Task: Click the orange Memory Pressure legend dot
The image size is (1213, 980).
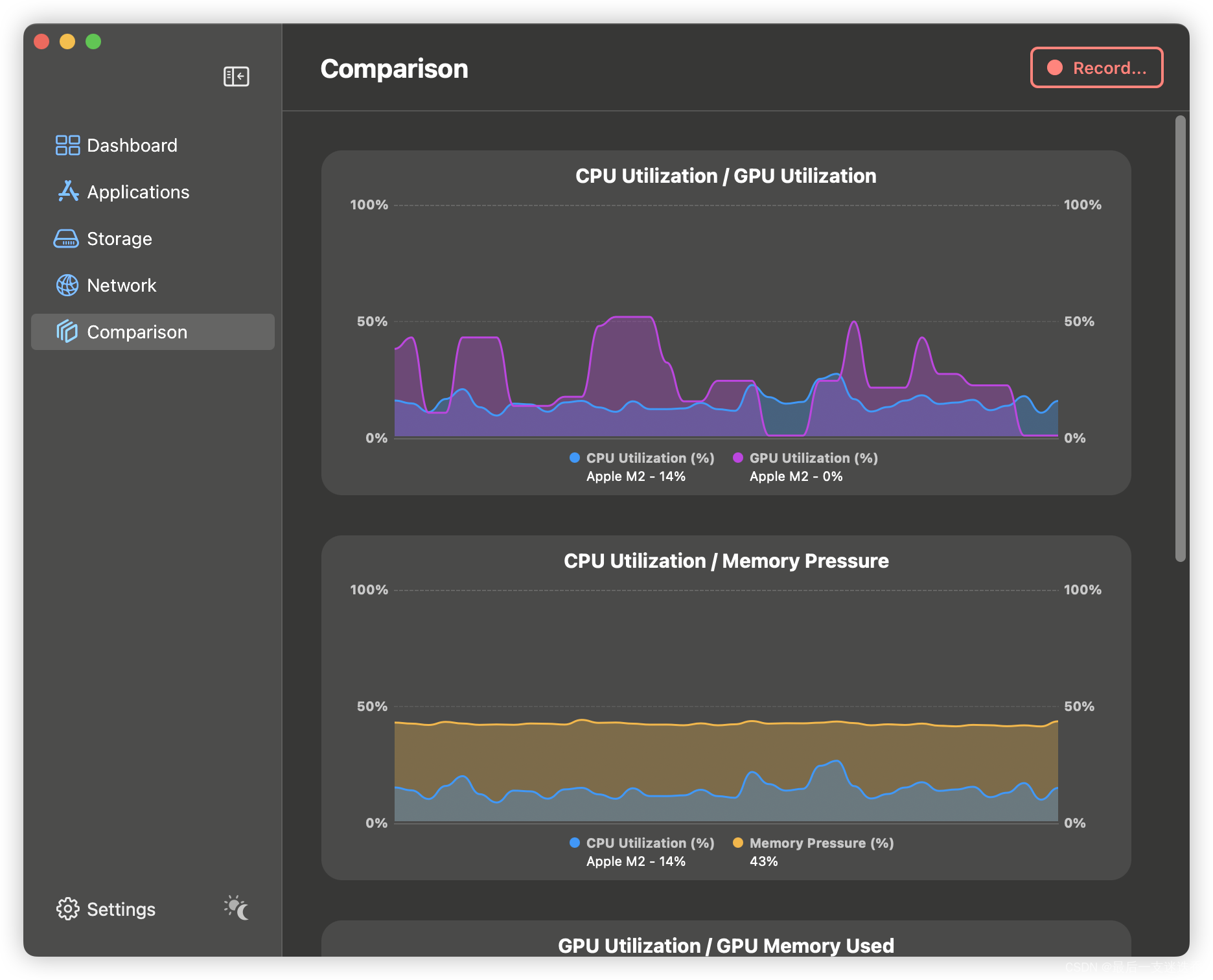Action: 738,843
